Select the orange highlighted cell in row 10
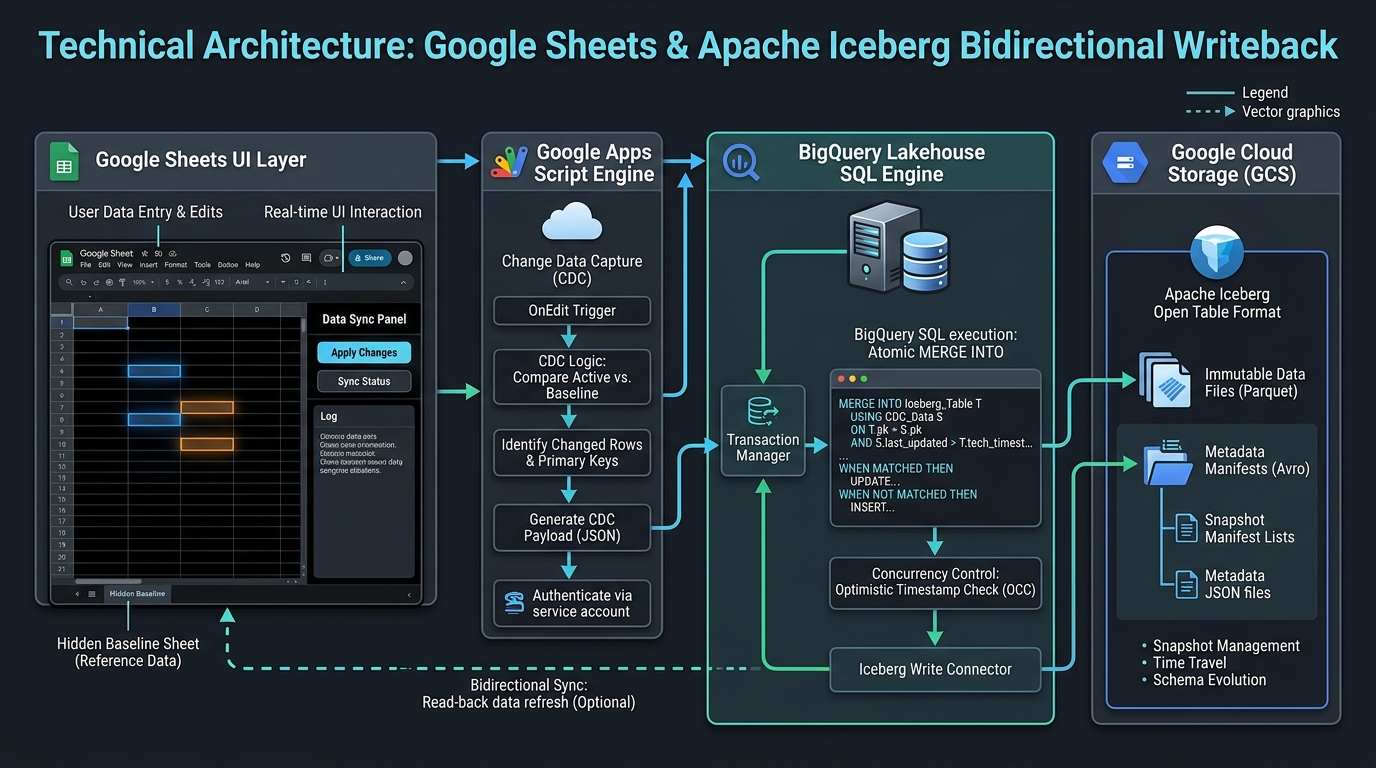Image resolution: width=1376 pixels, height=768 pixels. 207,444
